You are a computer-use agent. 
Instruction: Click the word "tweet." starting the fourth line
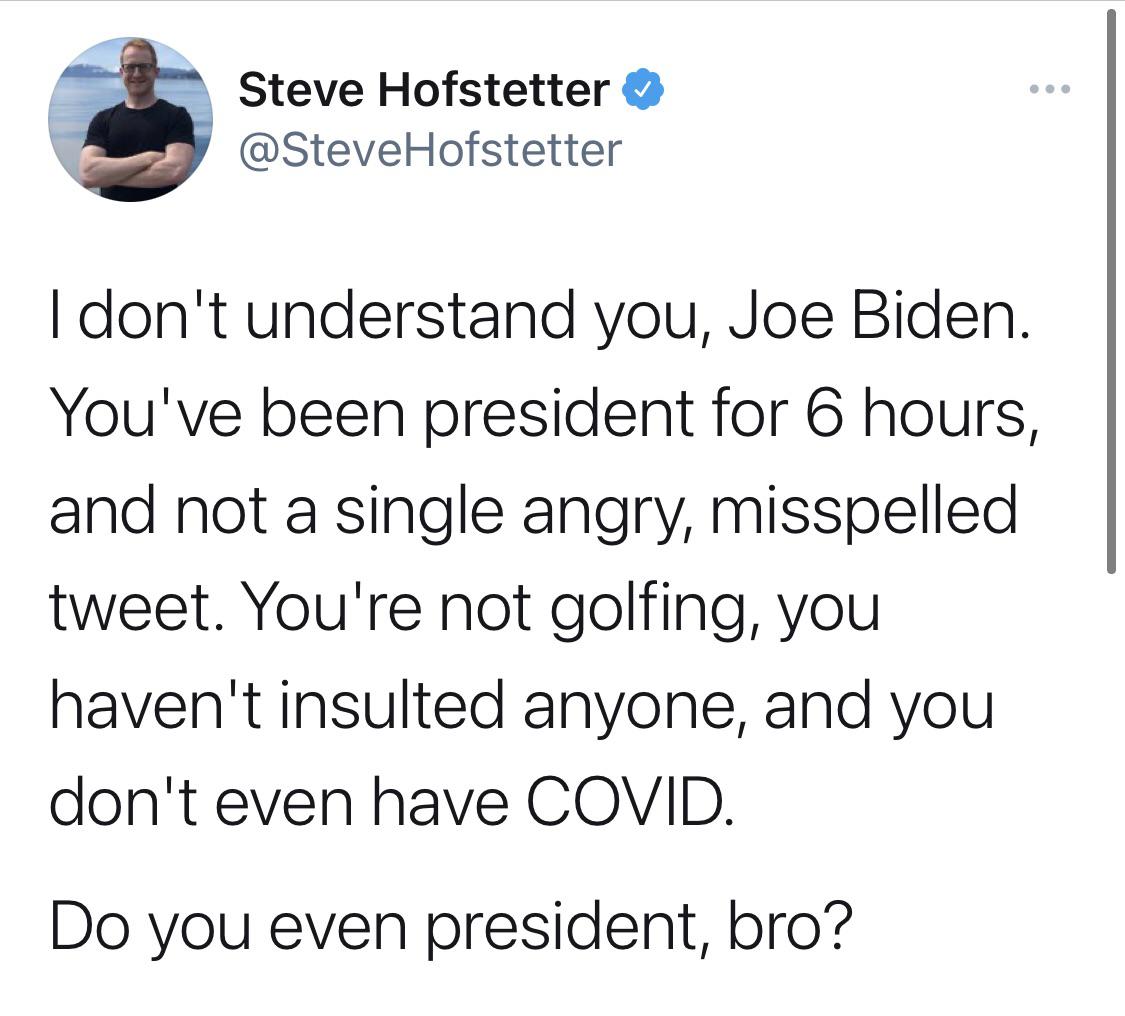click(134, 608)
